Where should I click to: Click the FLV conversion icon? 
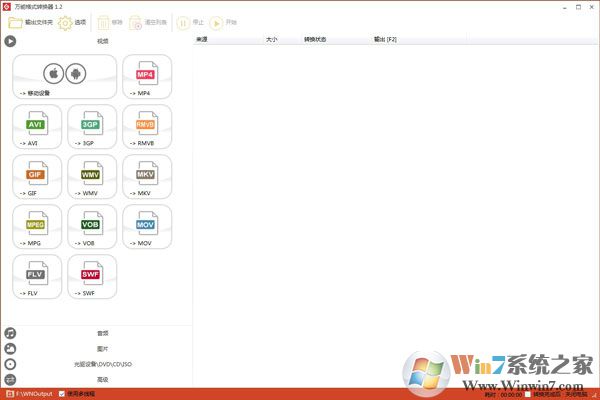coord(37,277)
